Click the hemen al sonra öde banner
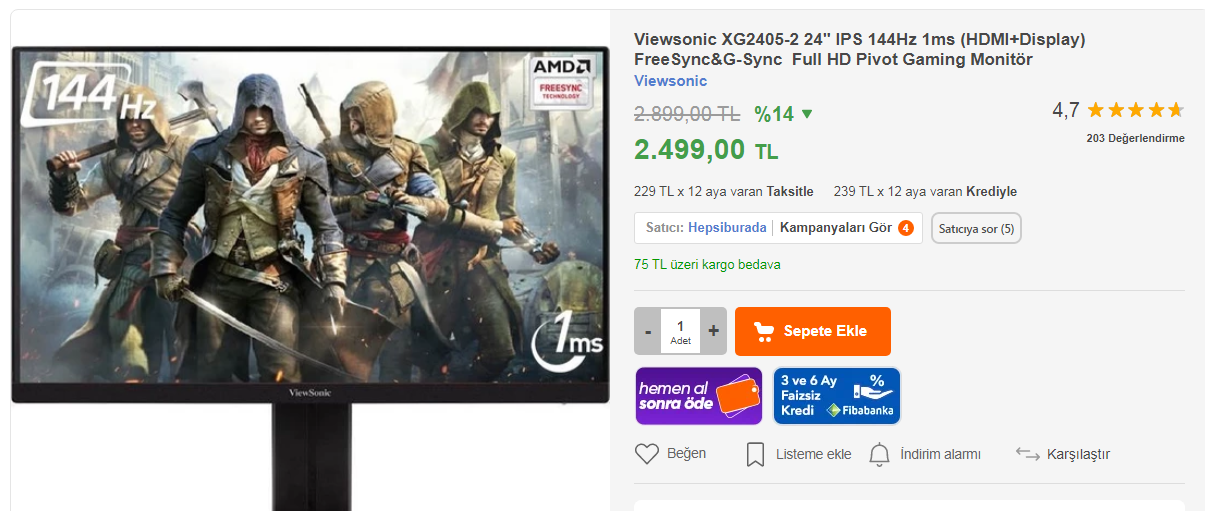1205x511 pixels. pos(699,396)
